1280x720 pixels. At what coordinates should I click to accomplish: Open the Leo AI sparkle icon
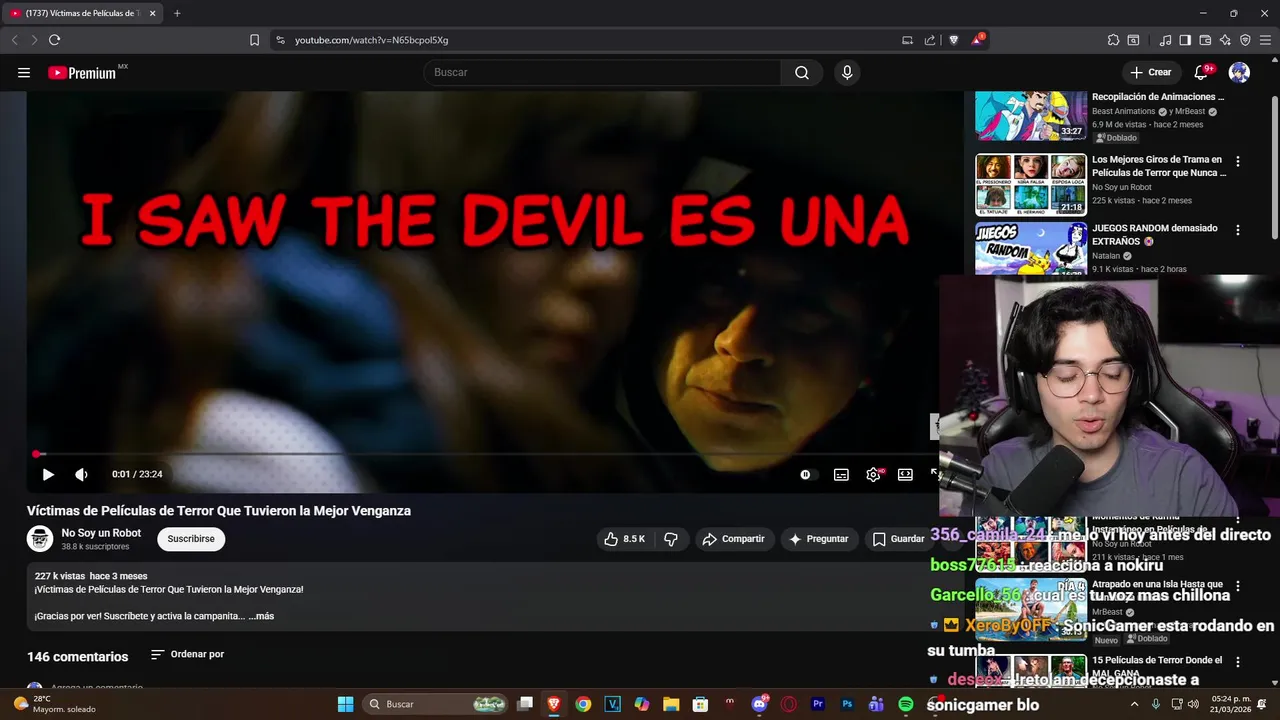(1225, 40)
